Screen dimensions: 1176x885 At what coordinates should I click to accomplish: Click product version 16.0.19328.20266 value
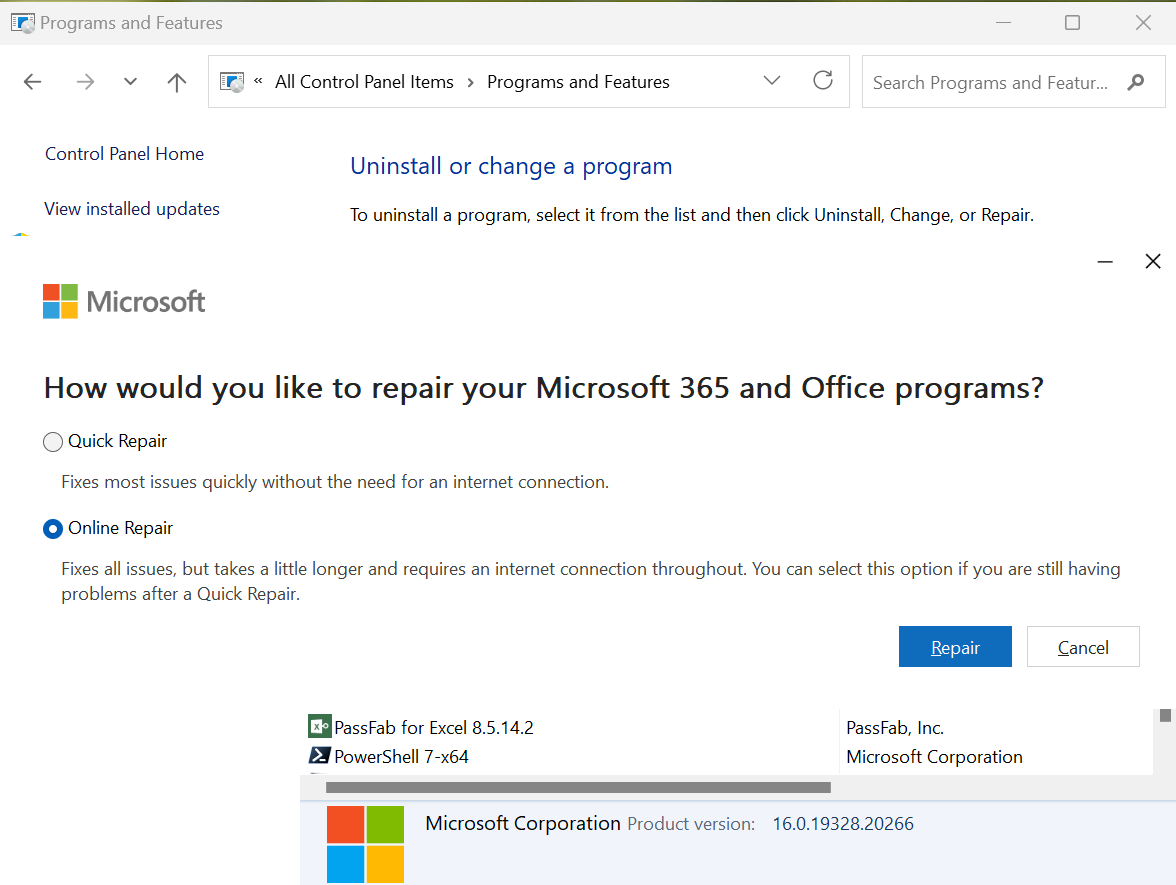coord(843,824)
